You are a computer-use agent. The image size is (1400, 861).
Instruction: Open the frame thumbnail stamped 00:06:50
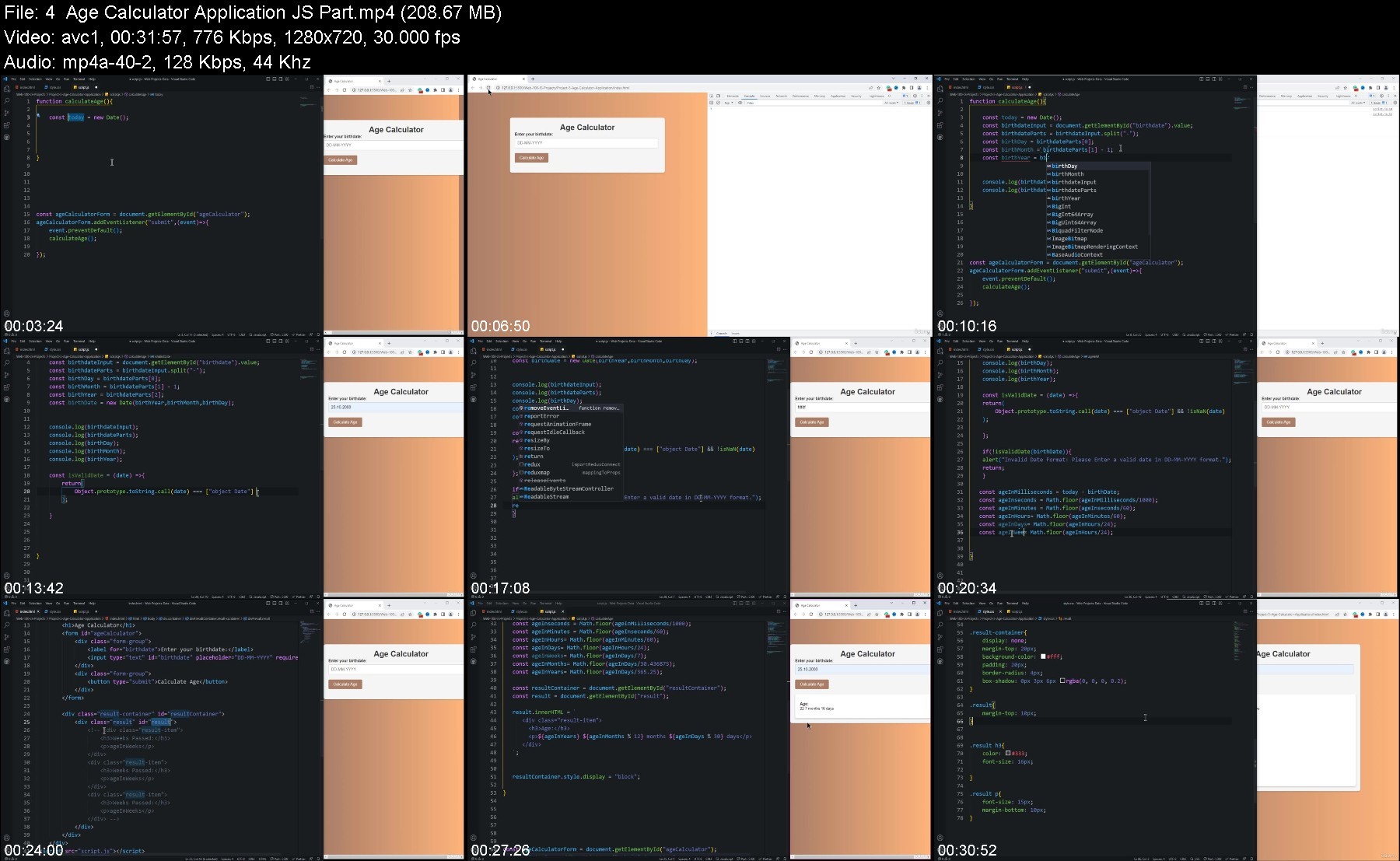click(x=698, y=205)
